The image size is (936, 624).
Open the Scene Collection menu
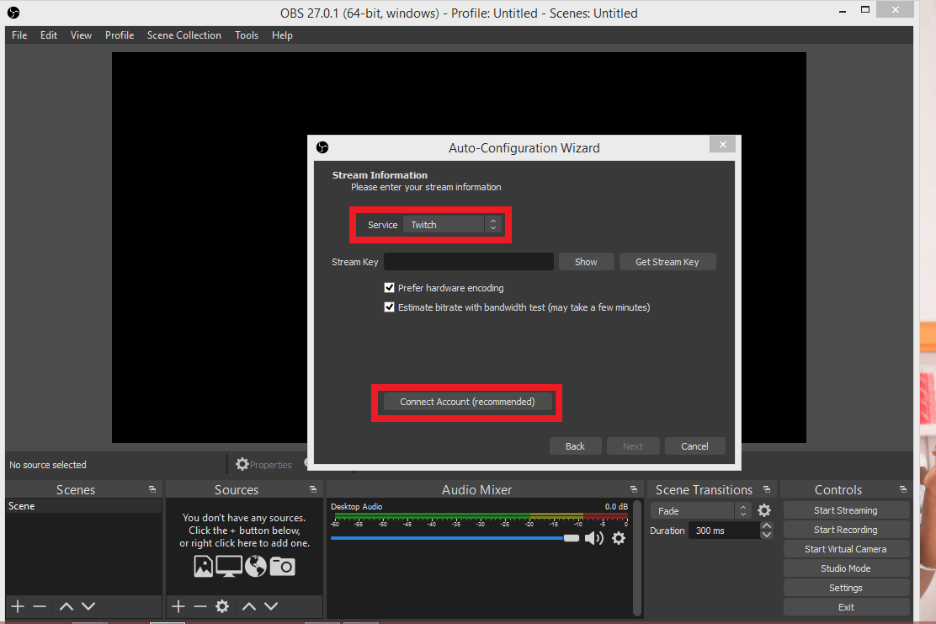184,35
